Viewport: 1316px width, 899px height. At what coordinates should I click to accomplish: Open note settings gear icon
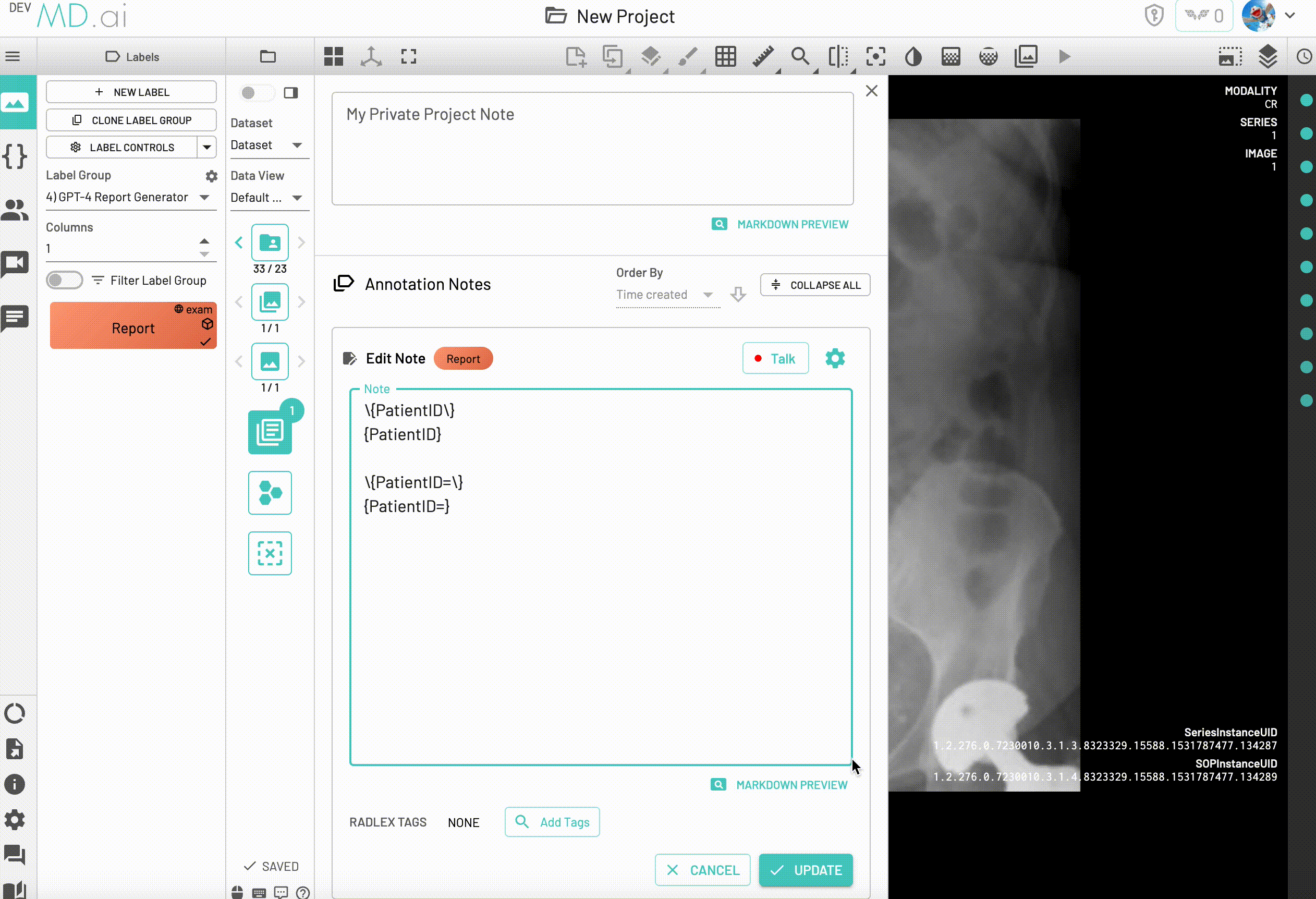click(x=835, y=359)
